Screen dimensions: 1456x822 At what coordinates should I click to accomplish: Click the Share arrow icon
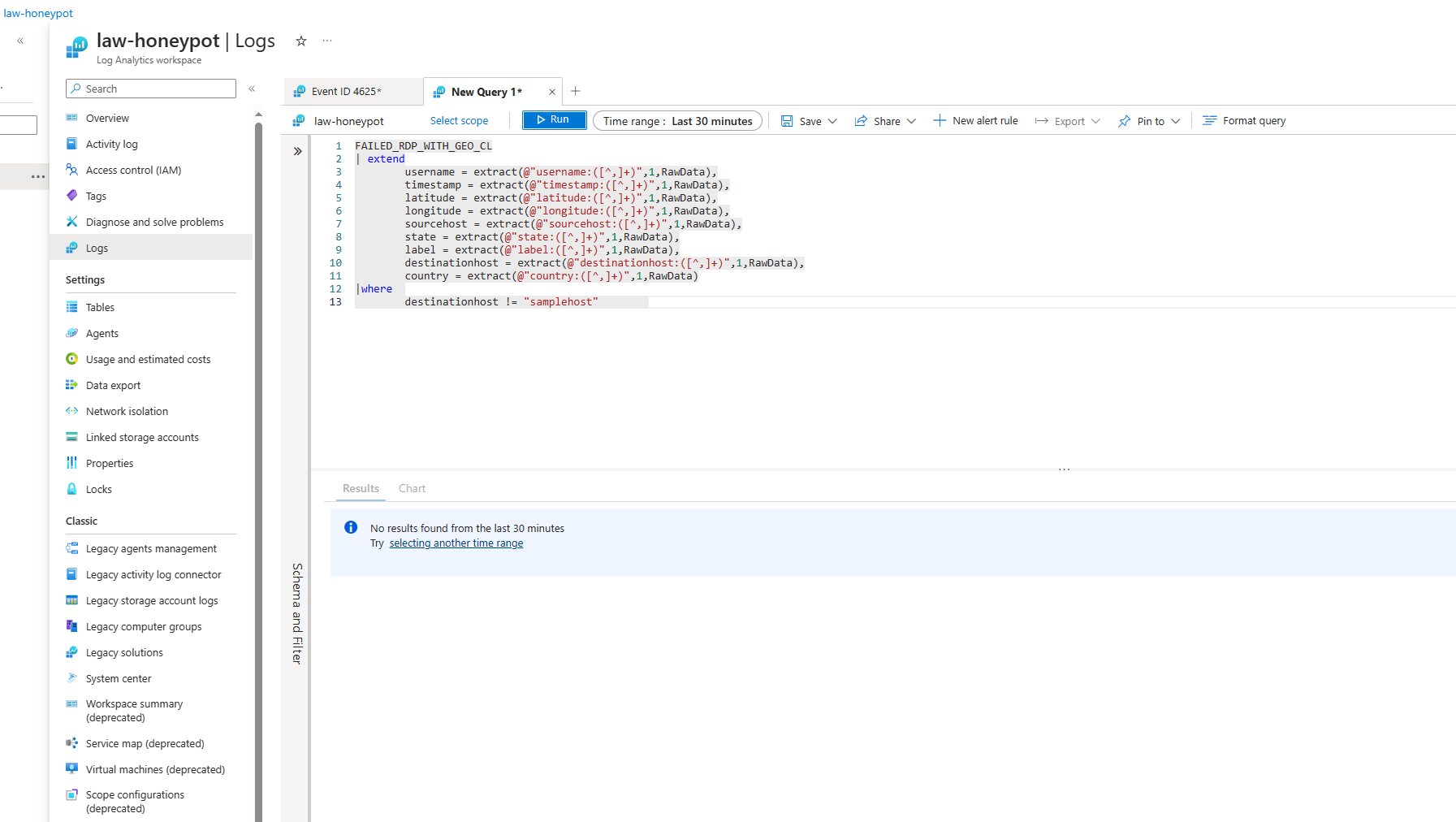tap(861, 120)
